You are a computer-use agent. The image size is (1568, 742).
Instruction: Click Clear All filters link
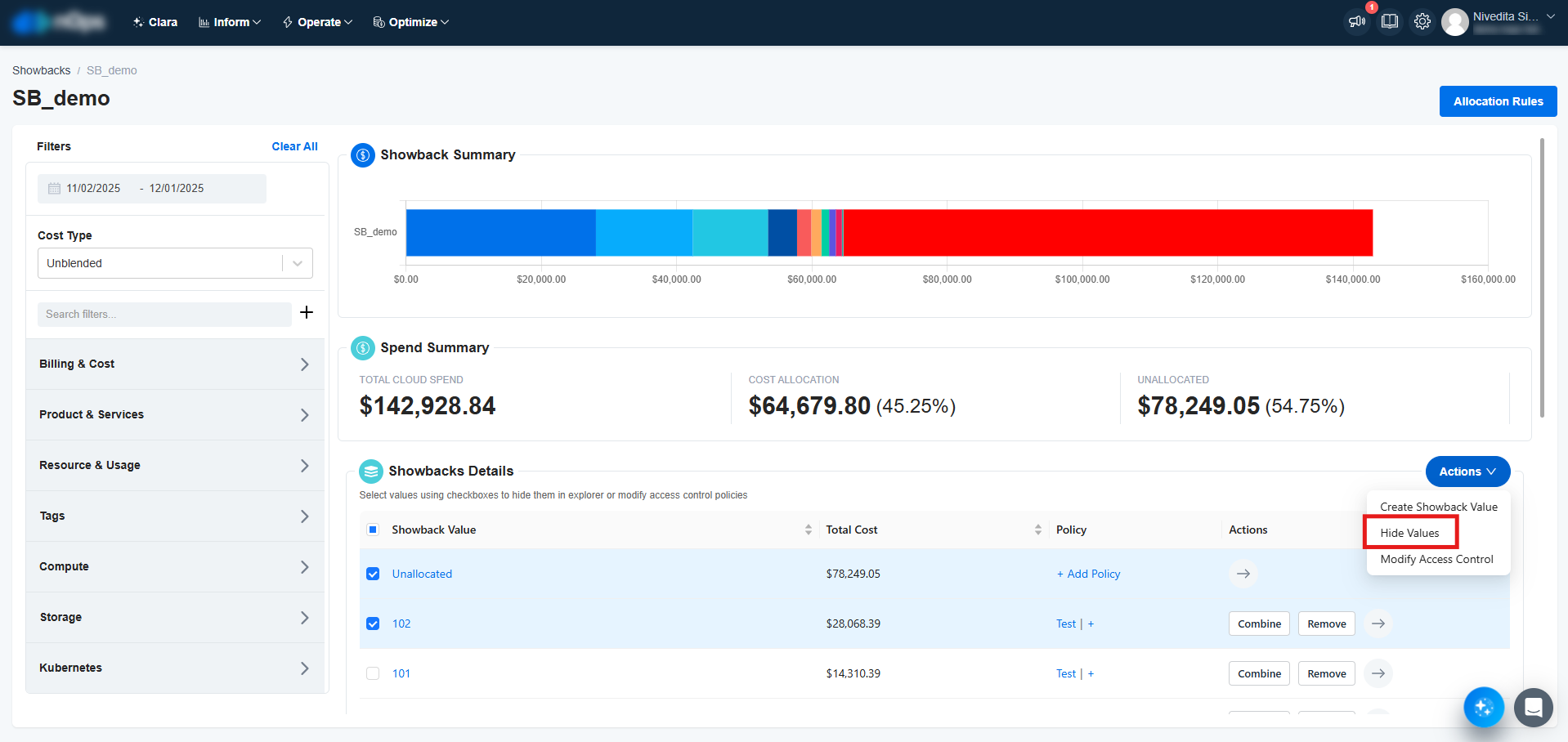click(x=294, y=146)
